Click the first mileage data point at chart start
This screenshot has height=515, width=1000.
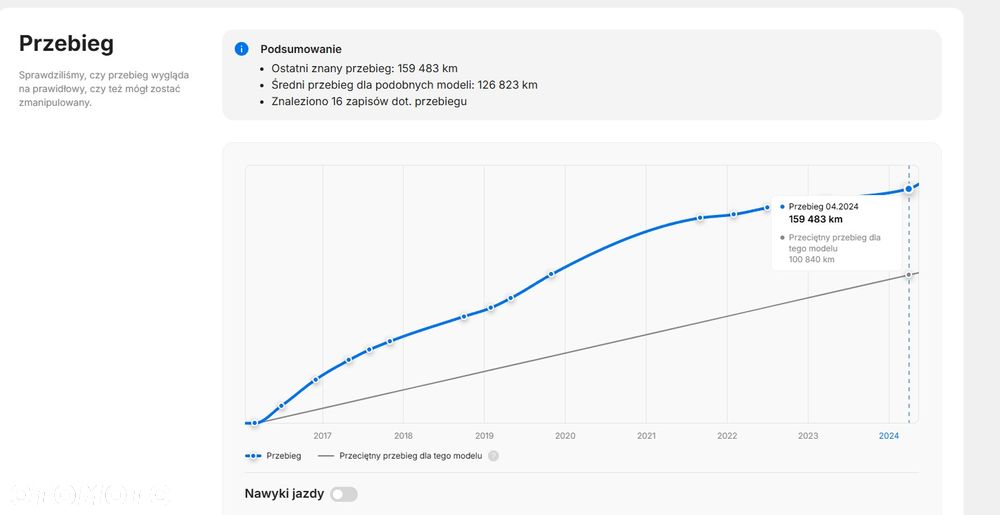[255, 423]
